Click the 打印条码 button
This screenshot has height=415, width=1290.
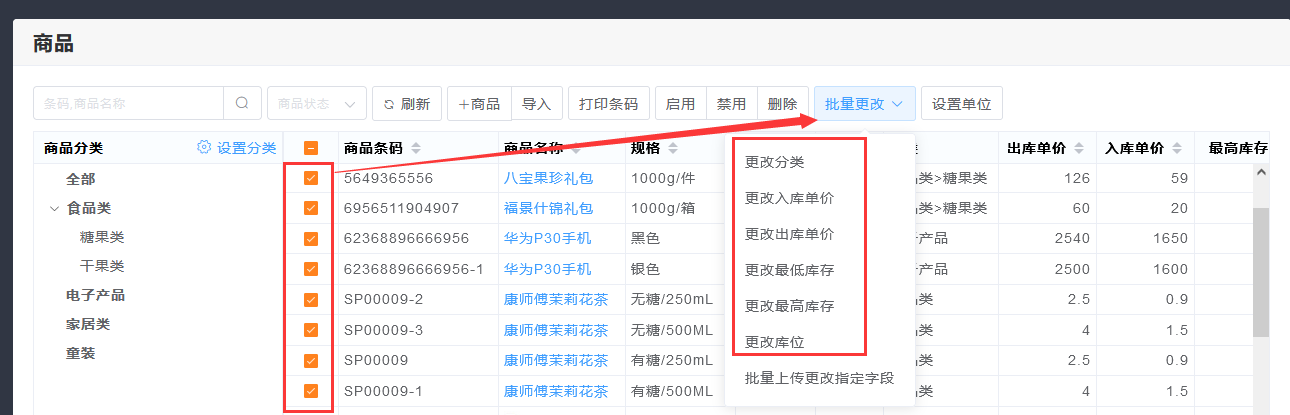[608, 104]
